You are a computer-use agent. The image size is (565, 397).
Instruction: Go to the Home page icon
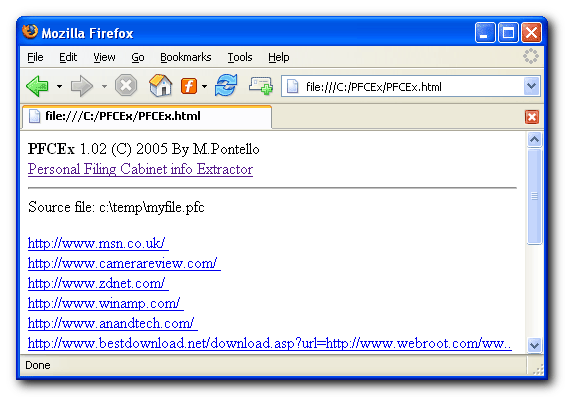point(160,85)
